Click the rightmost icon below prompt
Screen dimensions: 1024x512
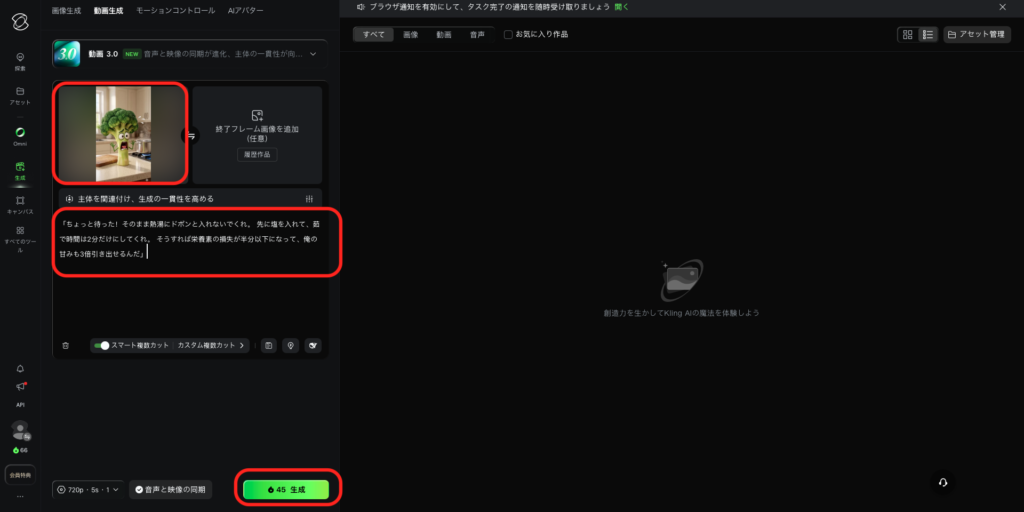click(313, 345)
